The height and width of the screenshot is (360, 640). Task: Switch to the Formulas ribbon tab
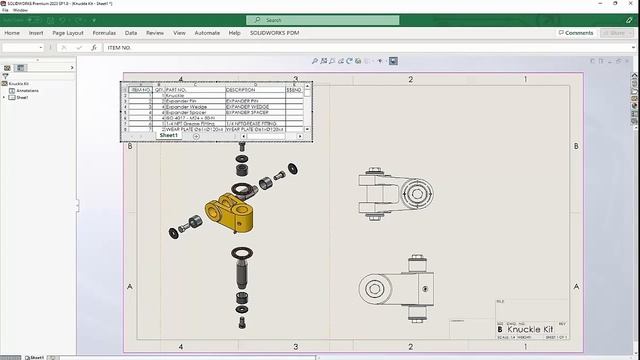point(104,33)
